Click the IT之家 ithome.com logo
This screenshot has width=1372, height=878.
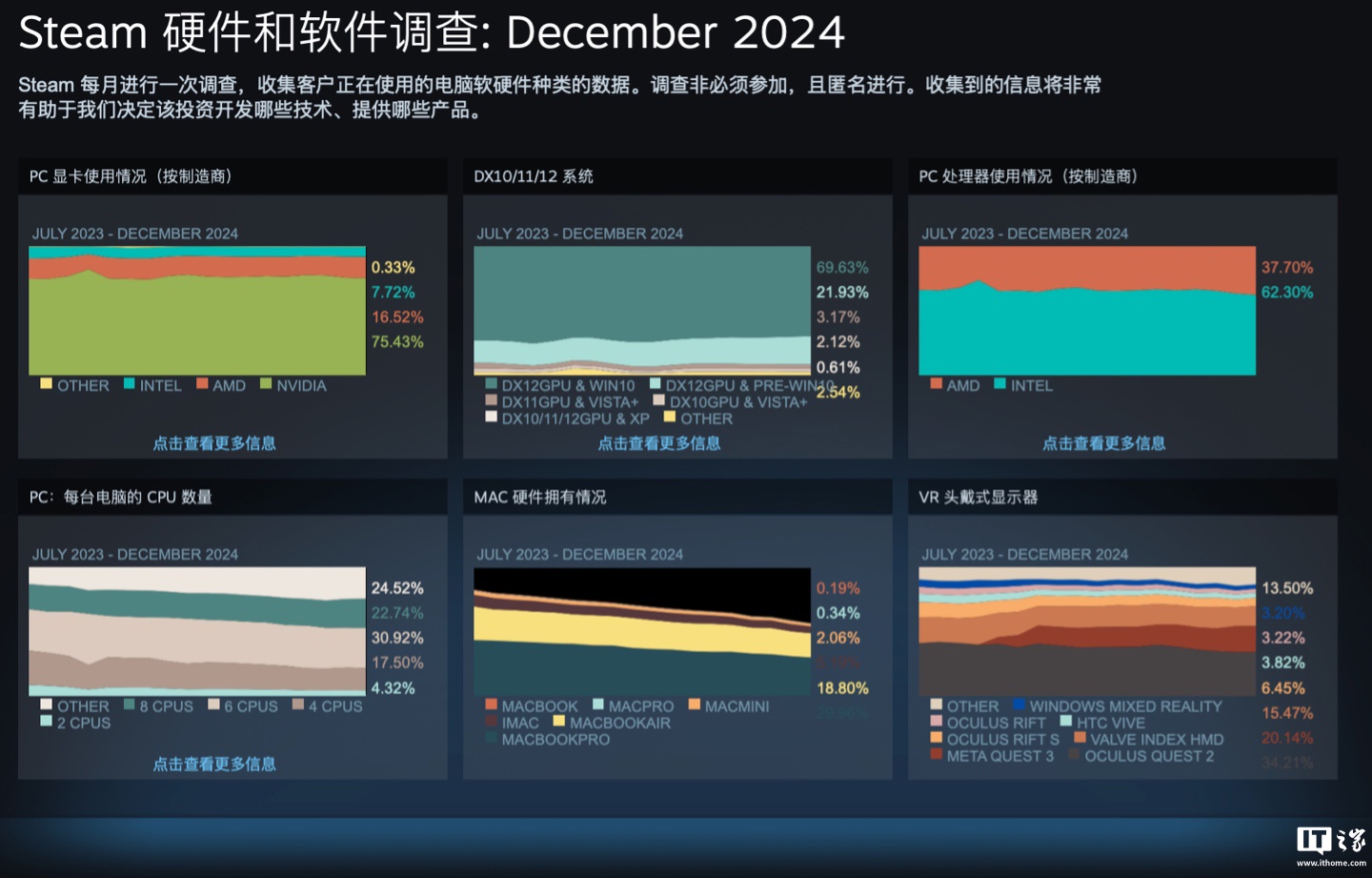(x=1331, y=846)
